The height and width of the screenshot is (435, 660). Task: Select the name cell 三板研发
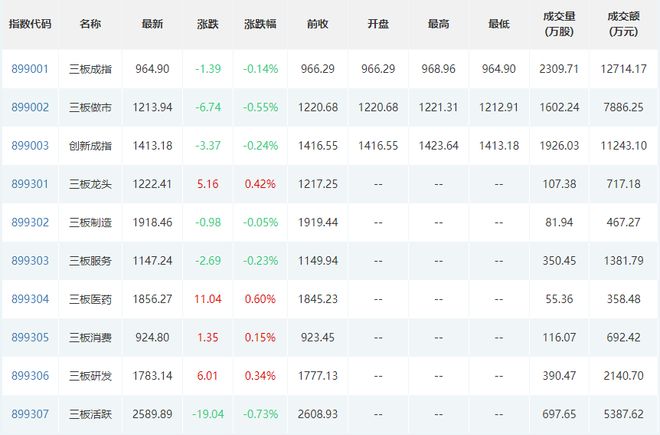[90, 376]
